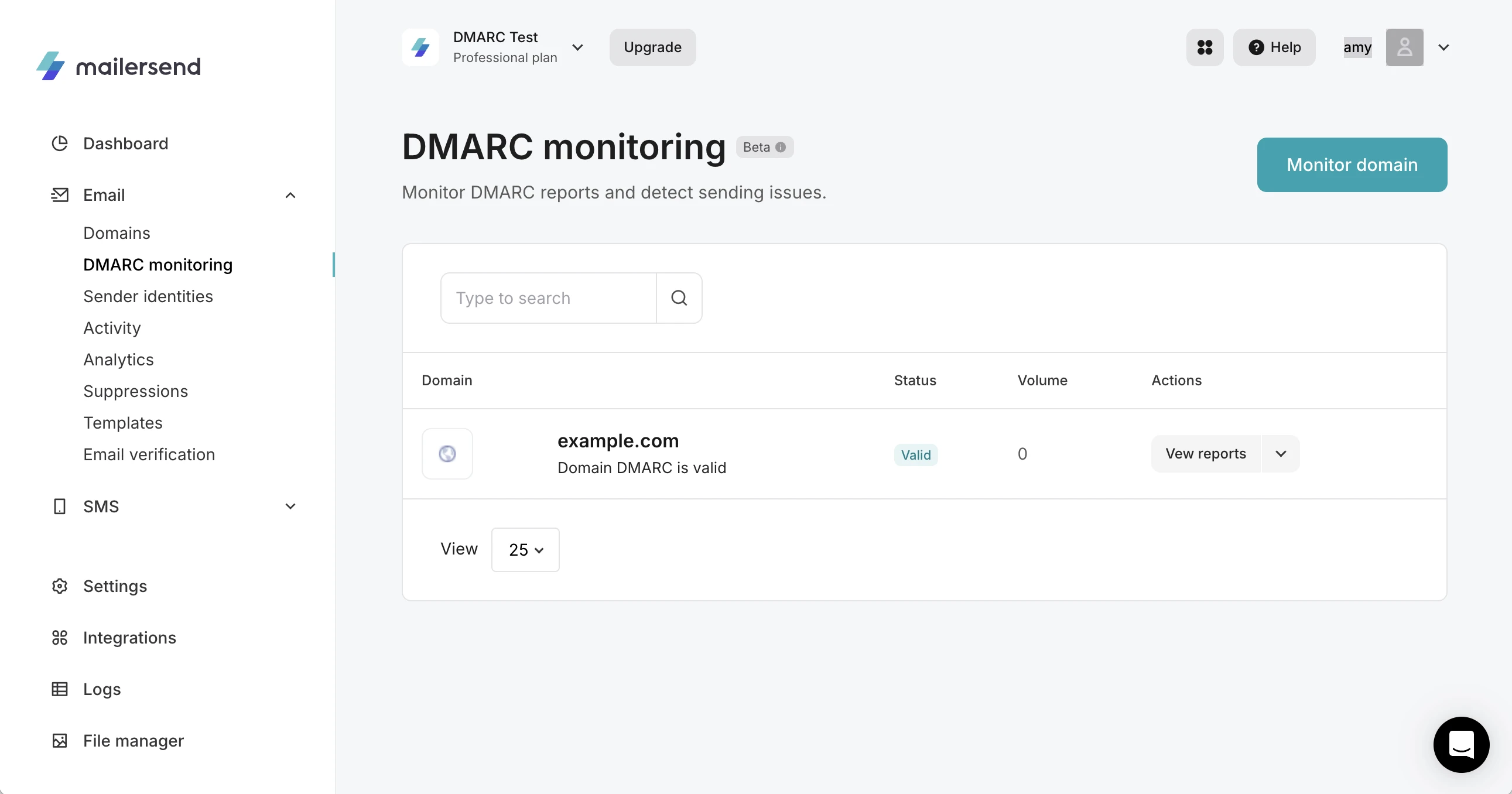Open the live chat bubble
Image resolution: width=1512 pixels, height=794 pixels.
click(1462, 744)
